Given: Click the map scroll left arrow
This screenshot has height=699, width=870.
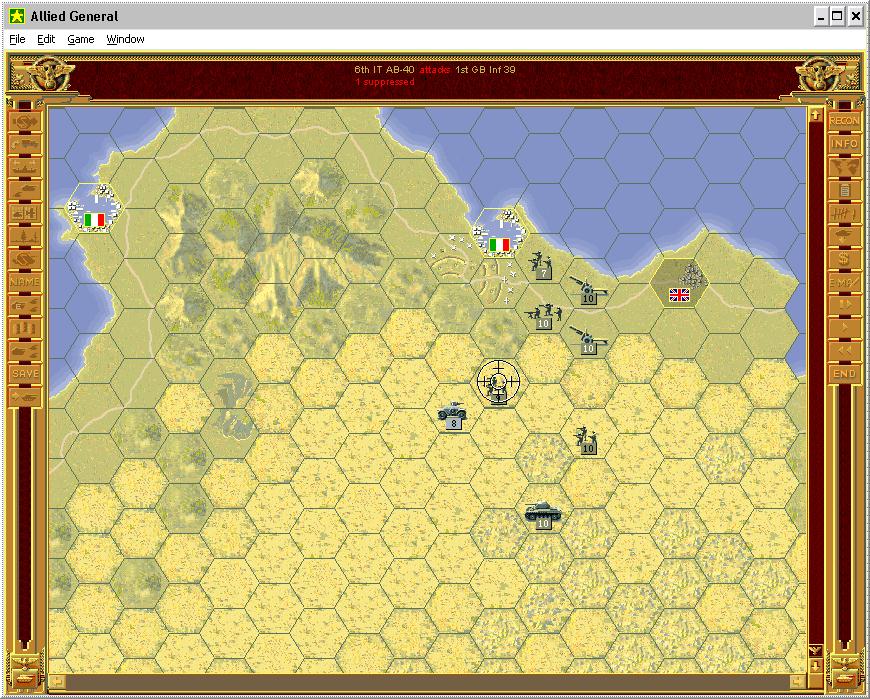Looking at the screenshot, I should [58, 681].
